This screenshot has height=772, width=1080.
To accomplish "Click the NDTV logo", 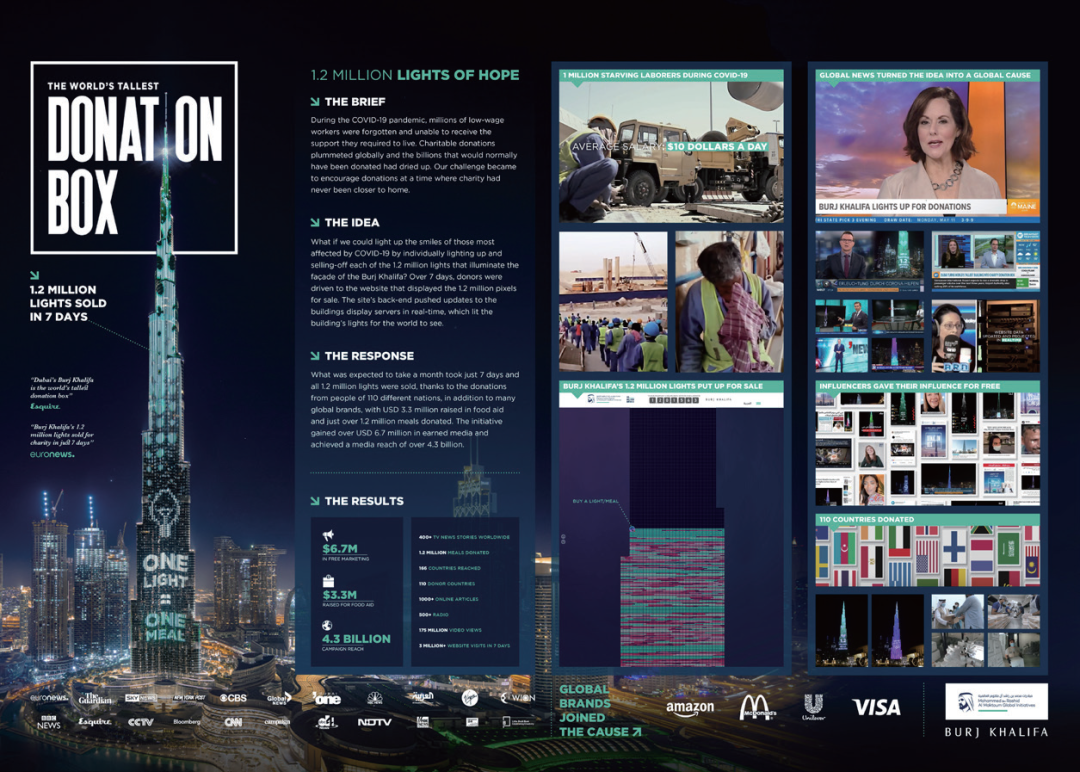I will (374, 722).
